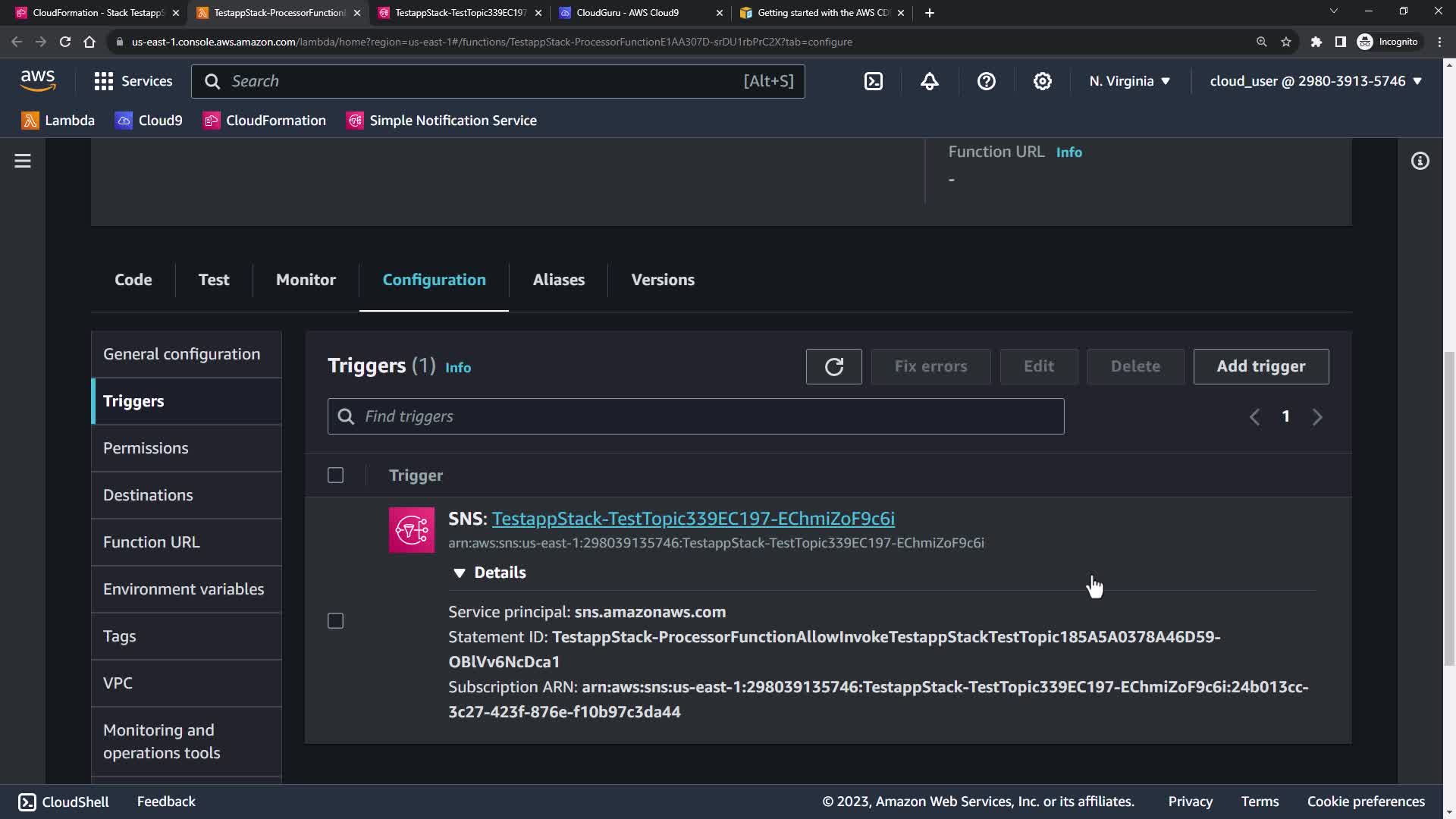Open the CloudShell terminal icon in header
Screen dimensions: 1456x819
(874, 81)
